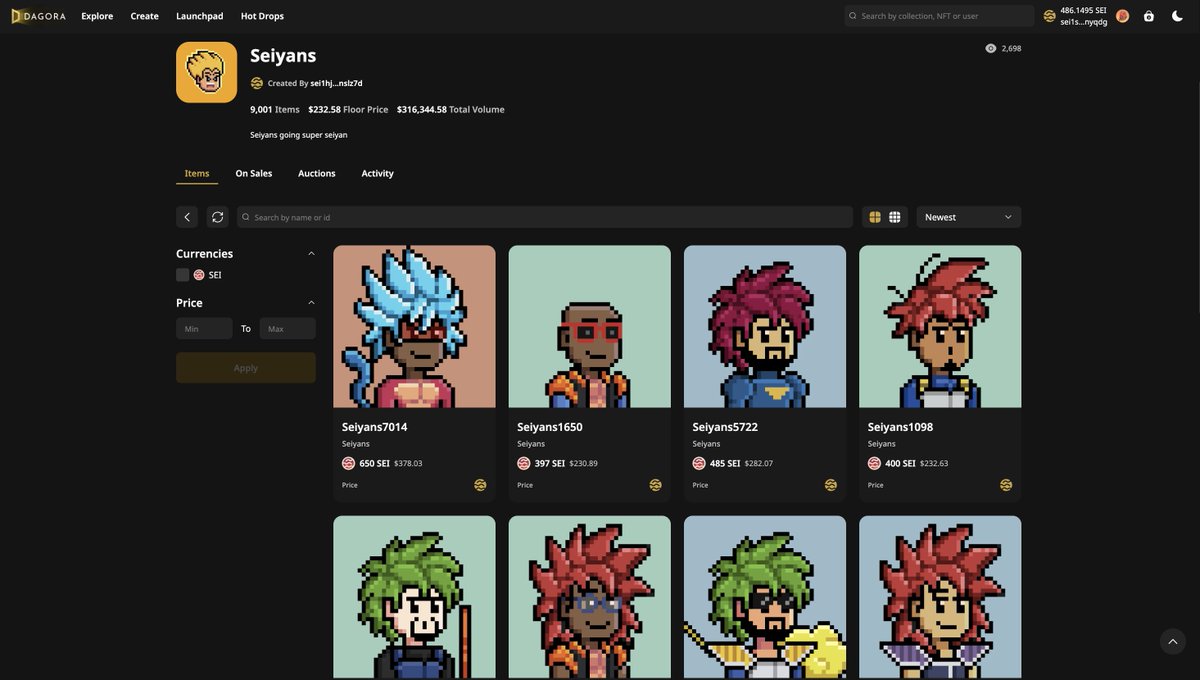This screenshot has height=680, width=1200.
Task: Click the SEI coin icon beside 400 SEI
Action: coord(875,464)
